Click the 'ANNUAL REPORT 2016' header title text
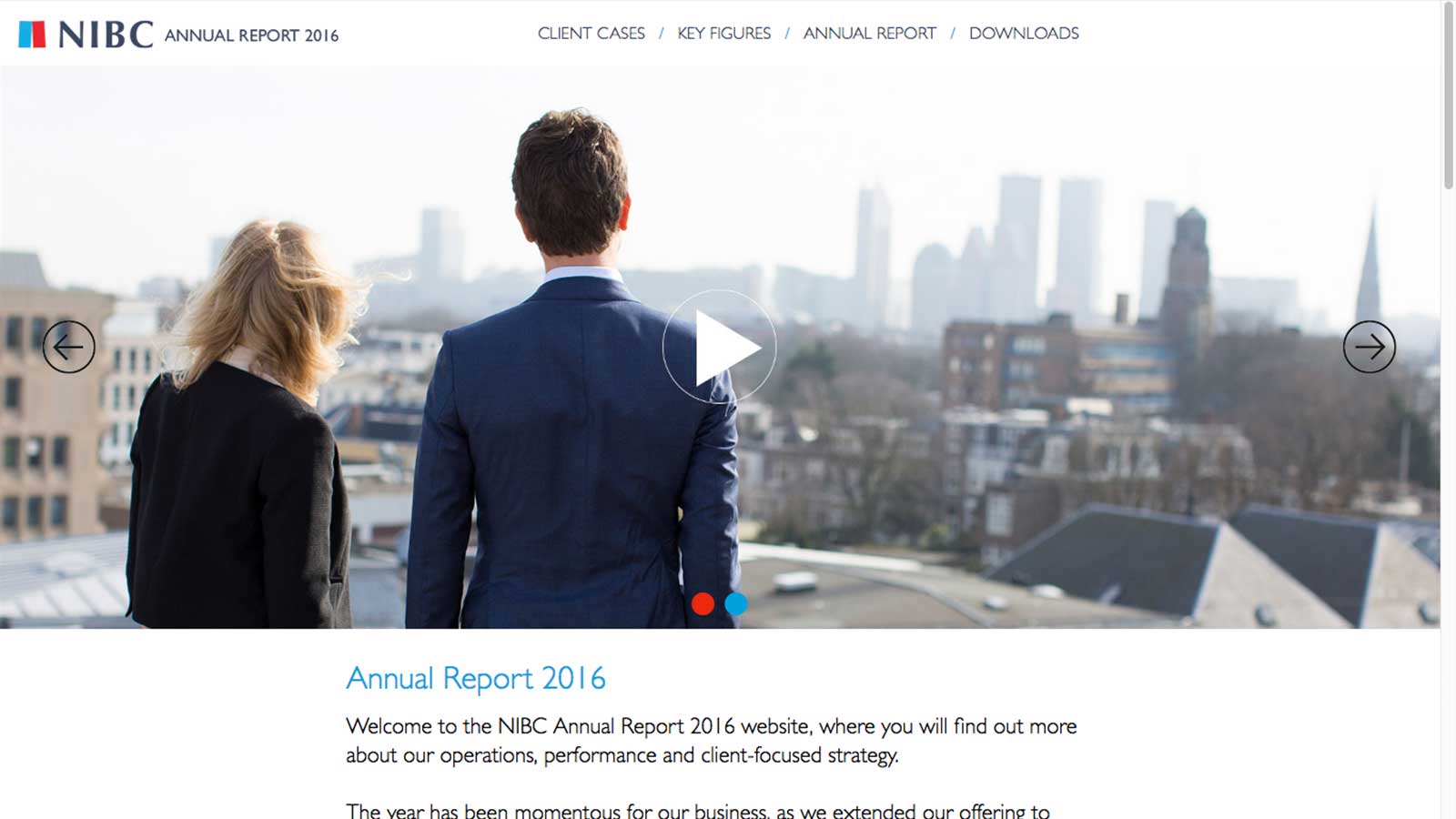 pyautogui.click(x=251, y=35)
